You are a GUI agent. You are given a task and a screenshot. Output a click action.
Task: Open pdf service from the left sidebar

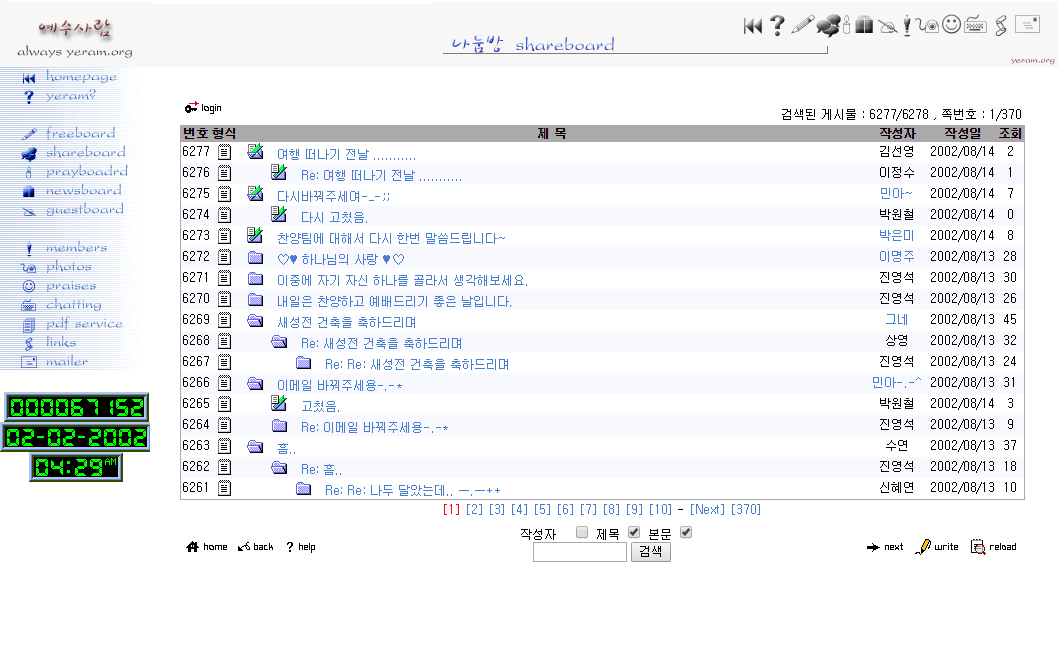[x=83, y=324]
